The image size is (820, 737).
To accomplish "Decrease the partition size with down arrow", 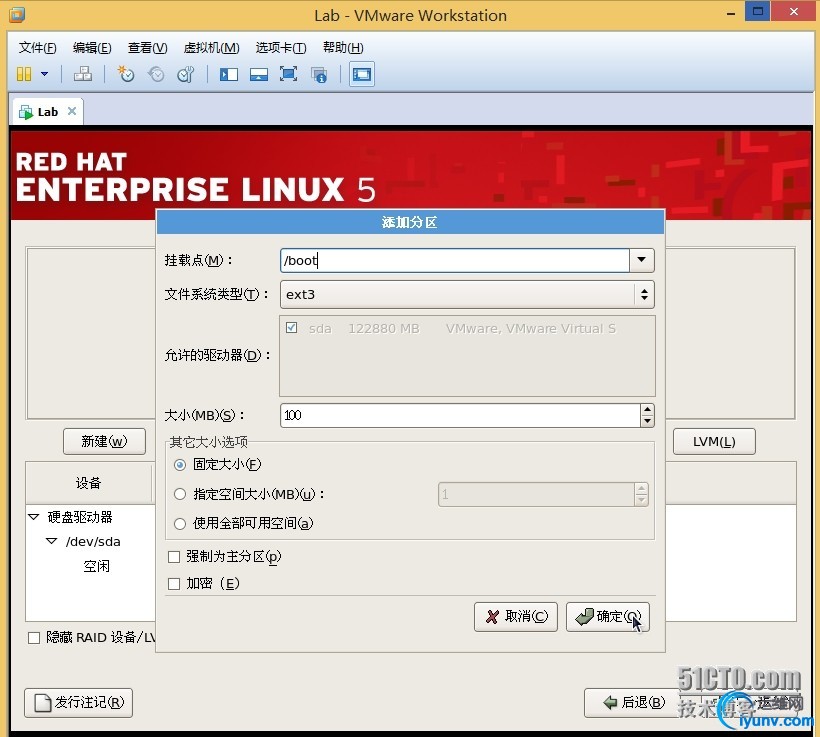I will click(x=647, y=421).
